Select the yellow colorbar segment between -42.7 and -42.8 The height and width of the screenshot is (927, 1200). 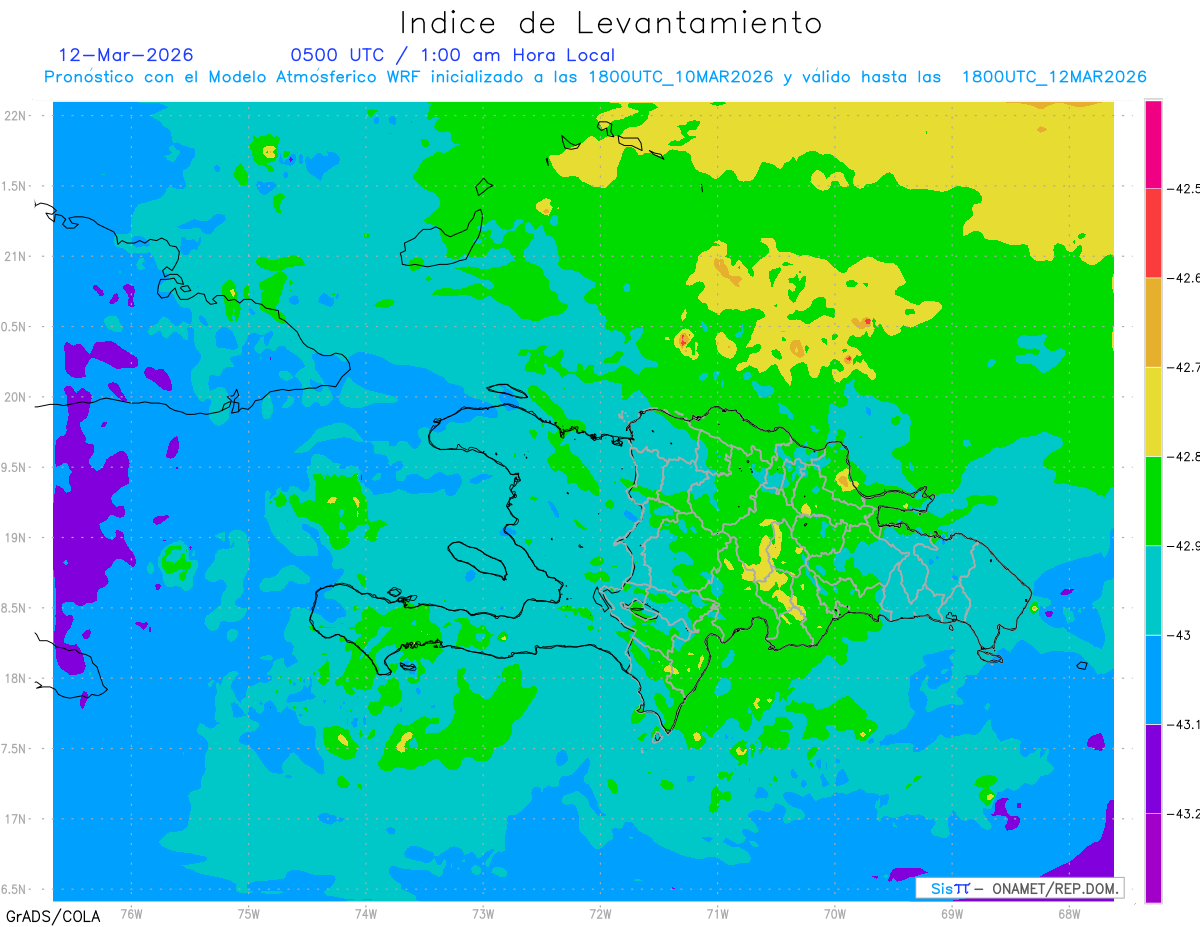[1153, 411]
